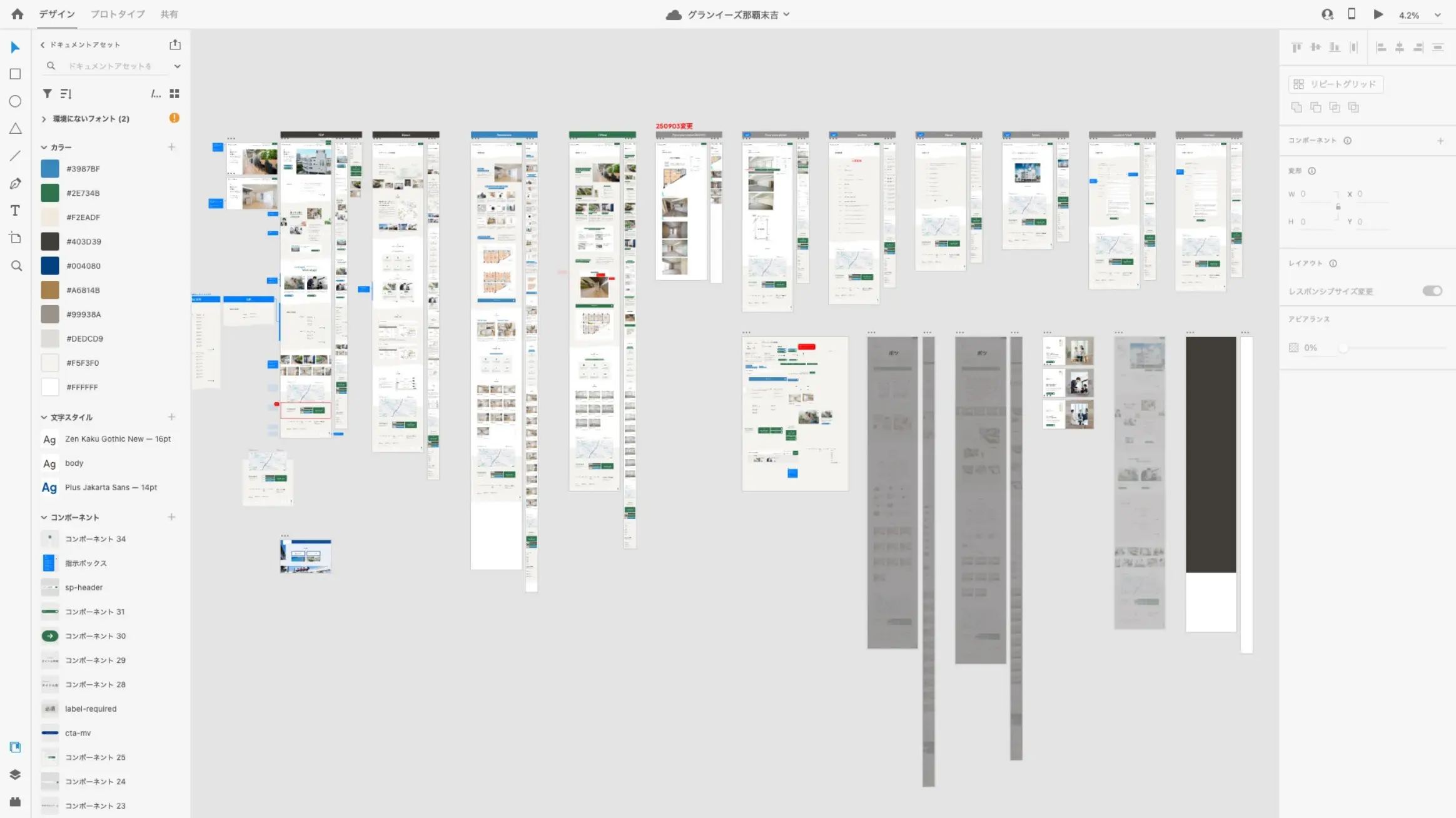Select the Artboard tool
1456x818 pixels.
16,238
